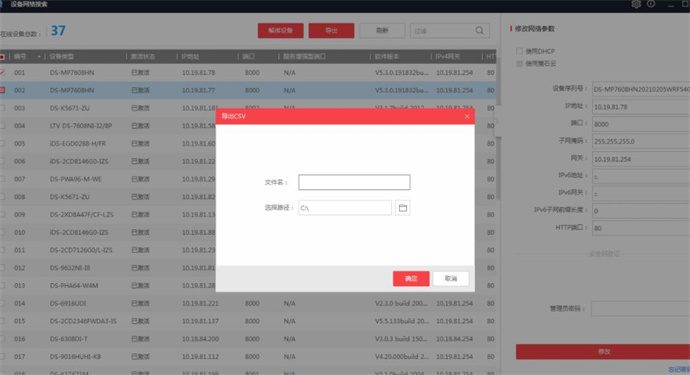Collapse the right panel using the side arrow
Viewport: 690px width, 375px height.
497,122
